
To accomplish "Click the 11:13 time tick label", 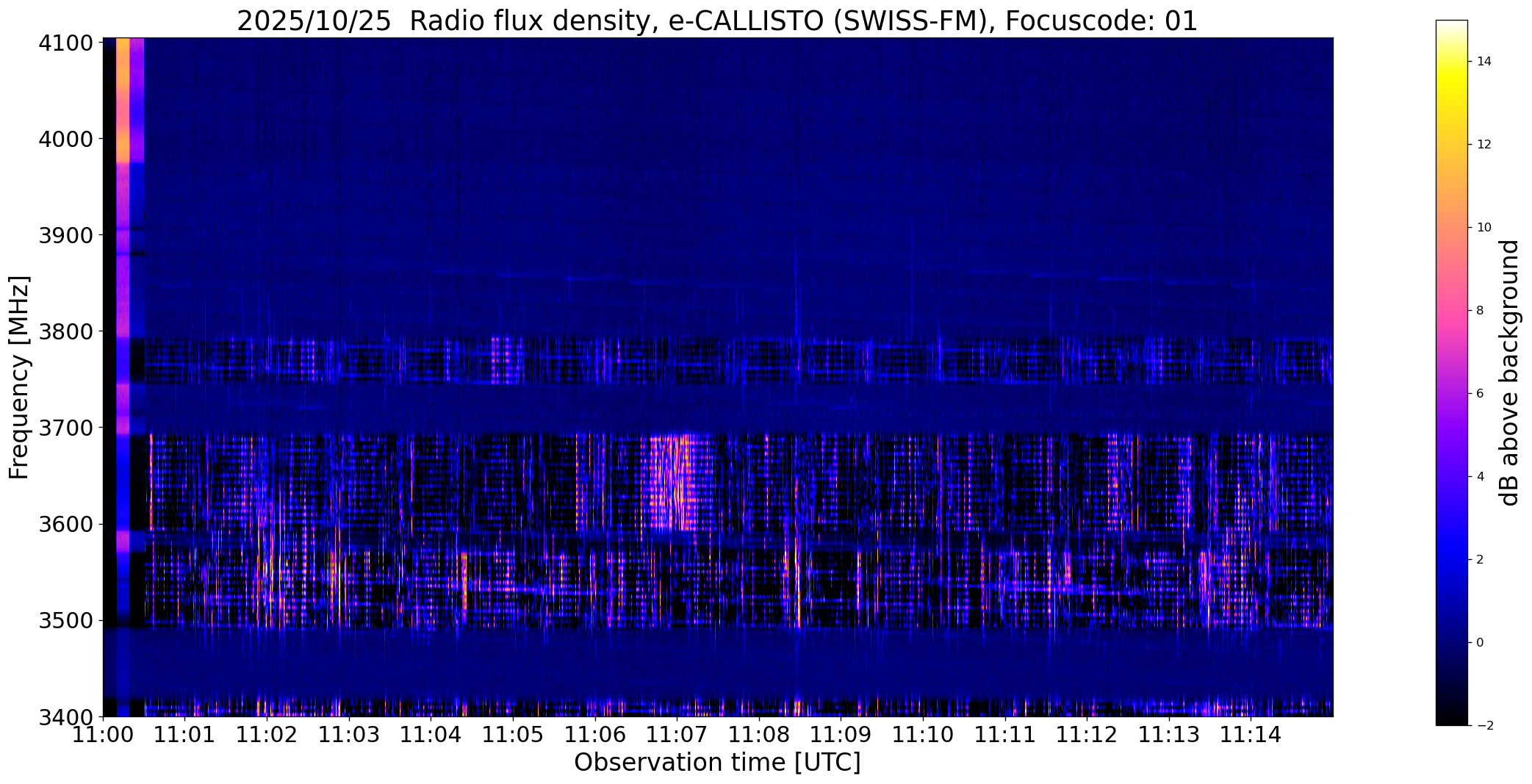I will (1170, 734).
